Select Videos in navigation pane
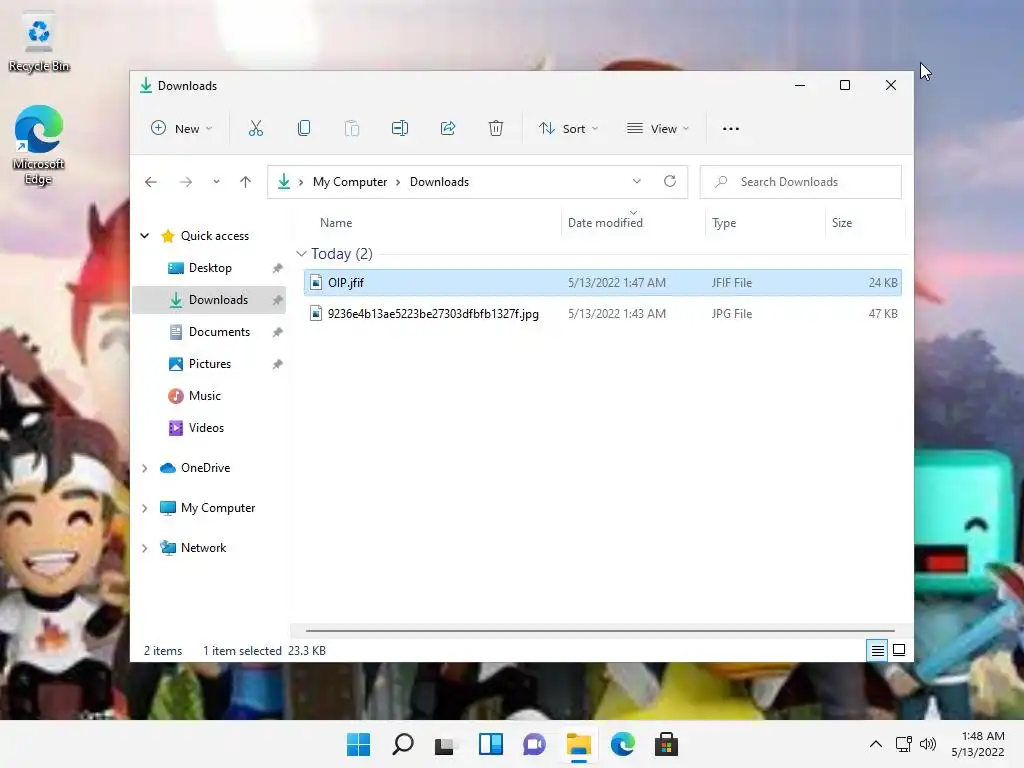The image size is (1024, 768). (210, 428)
